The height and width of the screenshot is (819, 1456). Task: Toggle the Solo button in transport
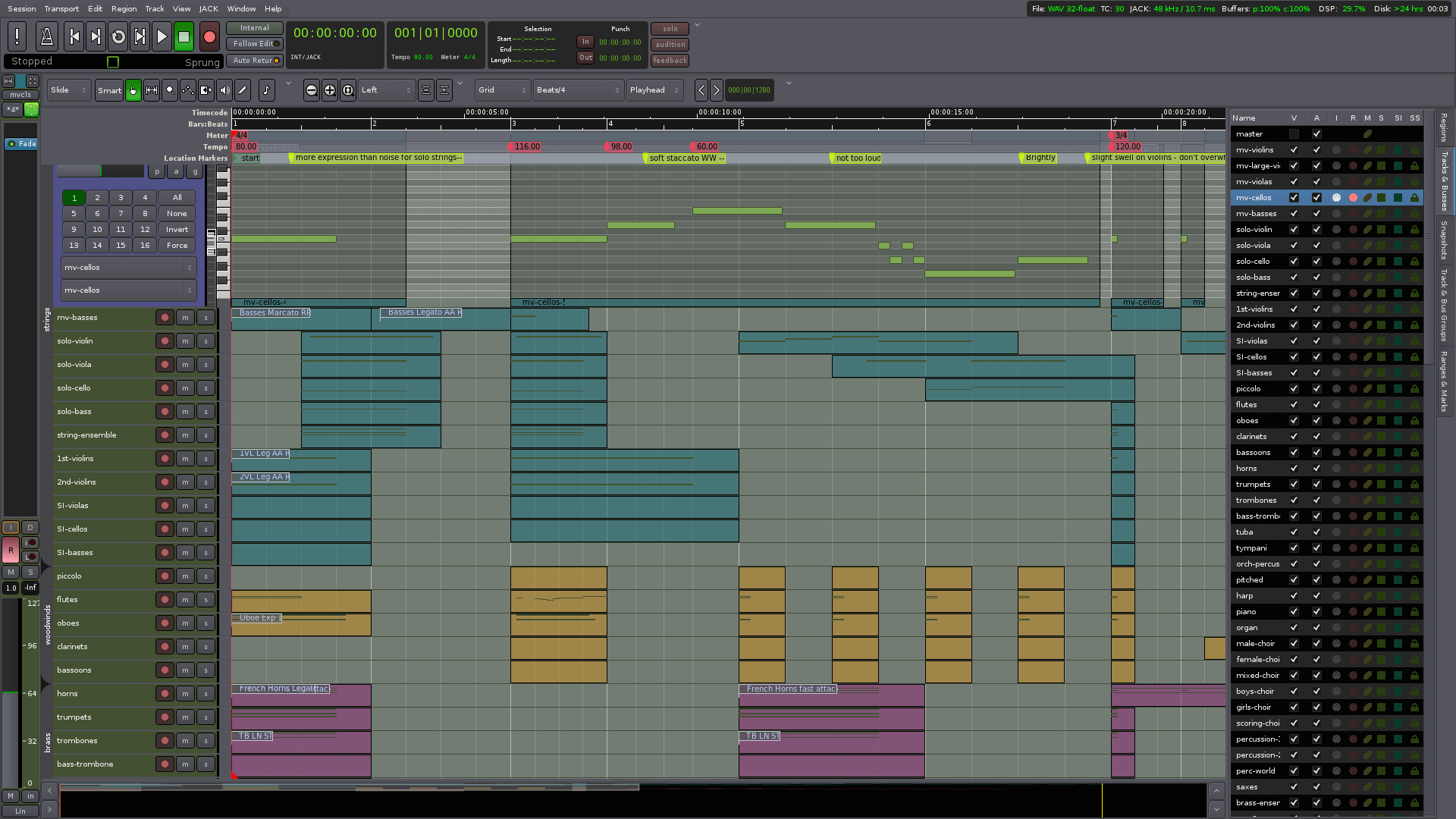pos(669,28)
